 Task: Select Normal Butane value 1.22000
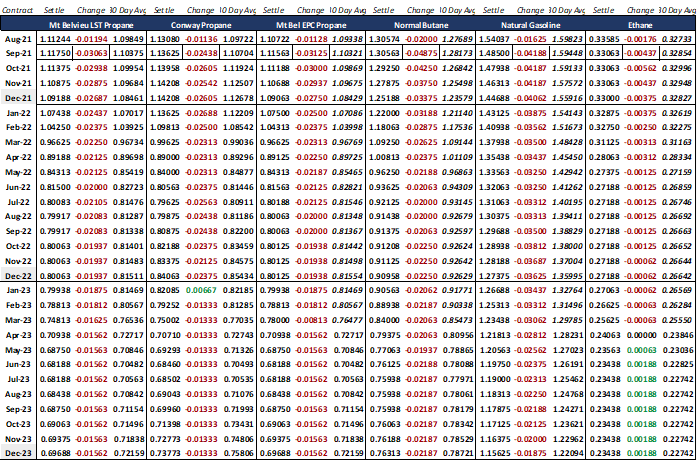pos(385,113)
